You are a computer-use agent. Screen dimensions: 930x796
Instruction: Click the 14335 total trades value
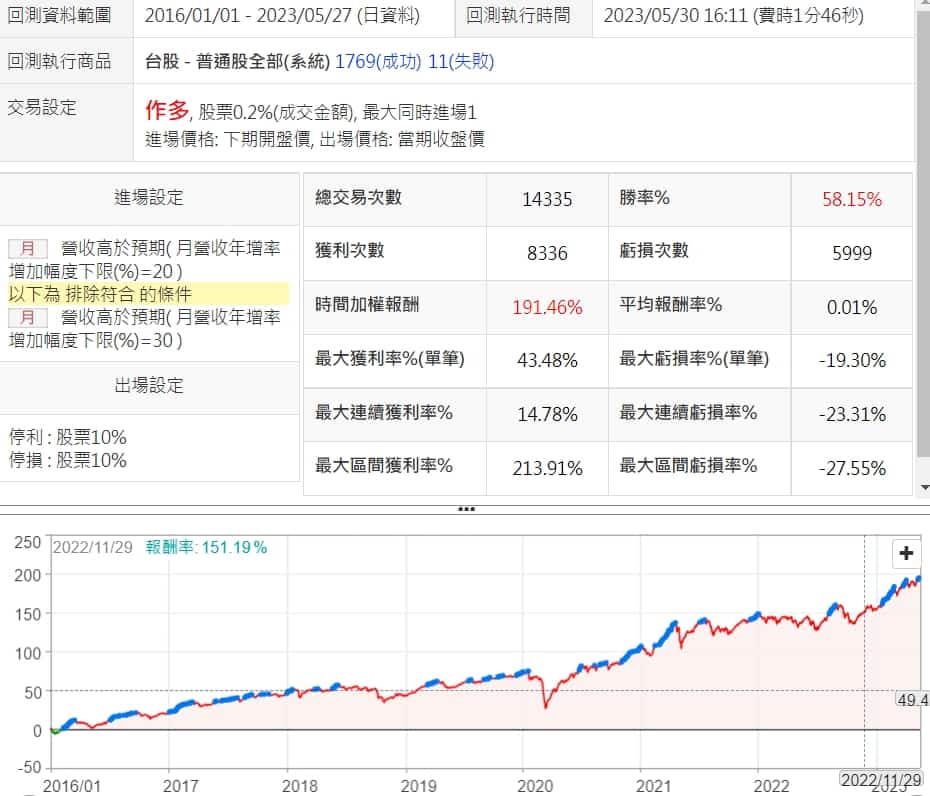(x=547, y=200)
